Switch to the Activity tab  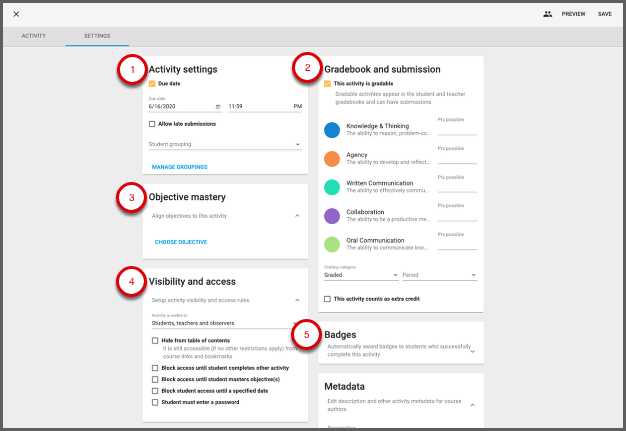coord(33,35)
